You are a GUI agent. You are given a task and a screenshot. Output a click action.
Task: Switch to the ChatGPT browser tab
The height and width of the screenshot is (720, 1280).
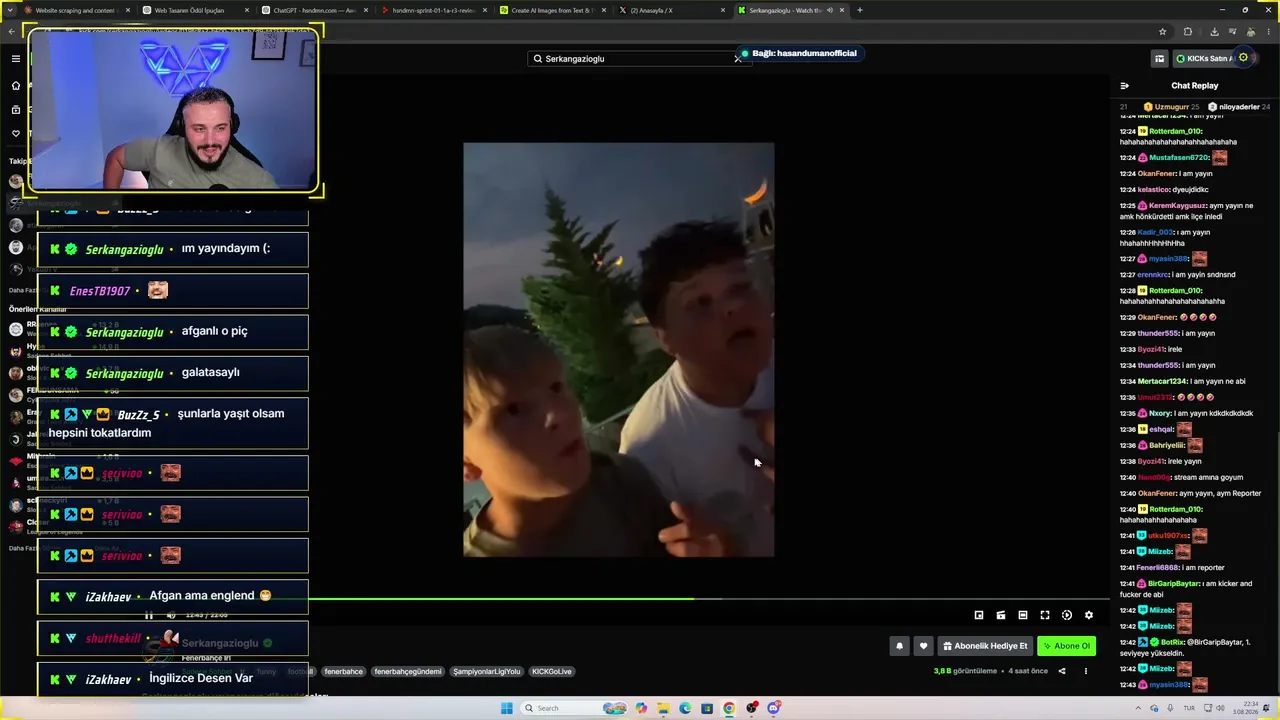(313, 10)
